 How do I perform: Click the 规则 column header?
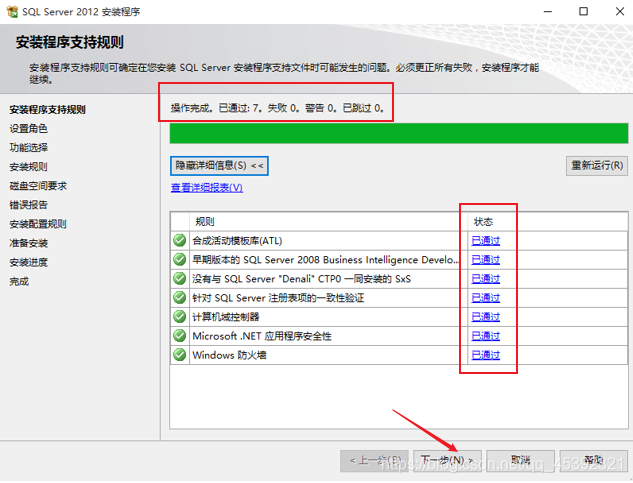[205, 221]
